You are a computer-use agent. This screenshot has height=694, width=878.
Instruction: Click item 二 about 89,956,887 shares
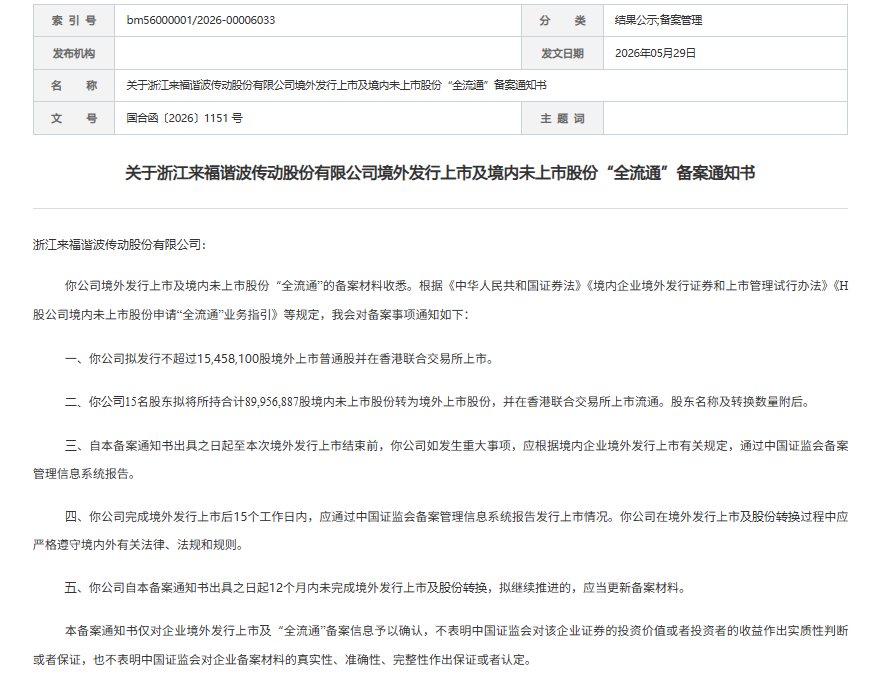437,402
